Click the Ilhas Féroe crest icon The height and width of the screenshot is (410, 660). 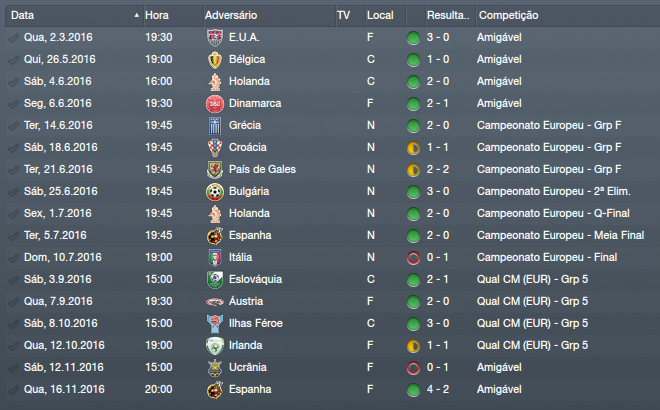coord(214,324)
